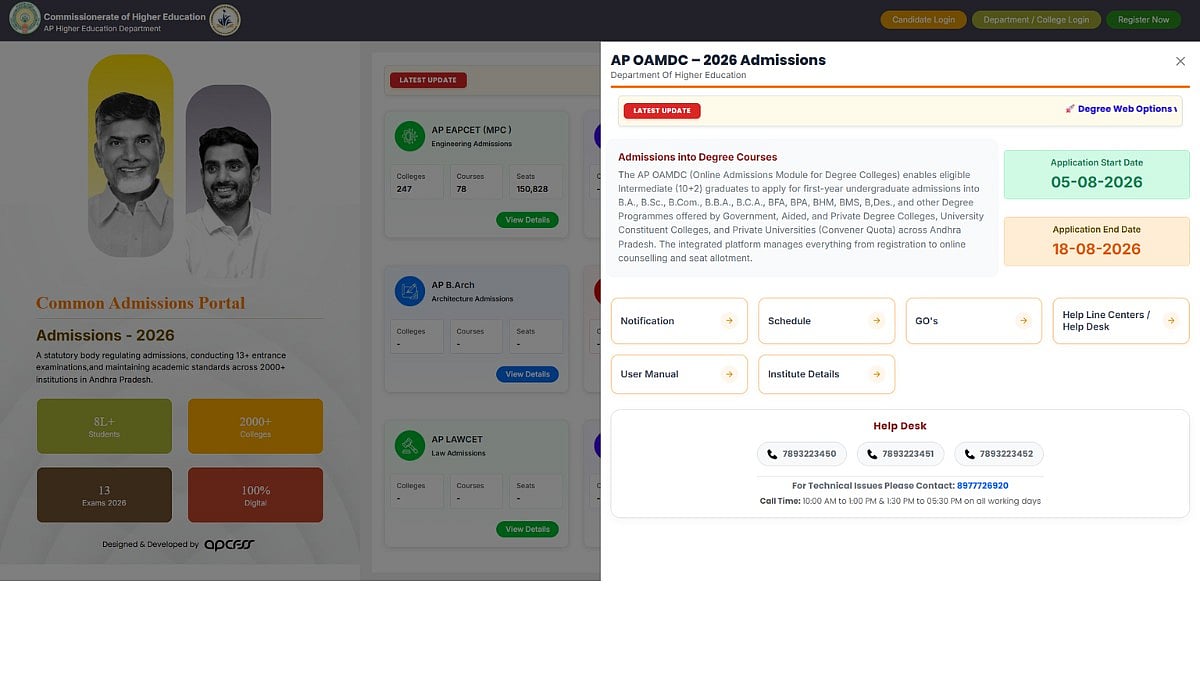
Task: Click Commissionerate of Higher Education title
Action: coord(125,16)
